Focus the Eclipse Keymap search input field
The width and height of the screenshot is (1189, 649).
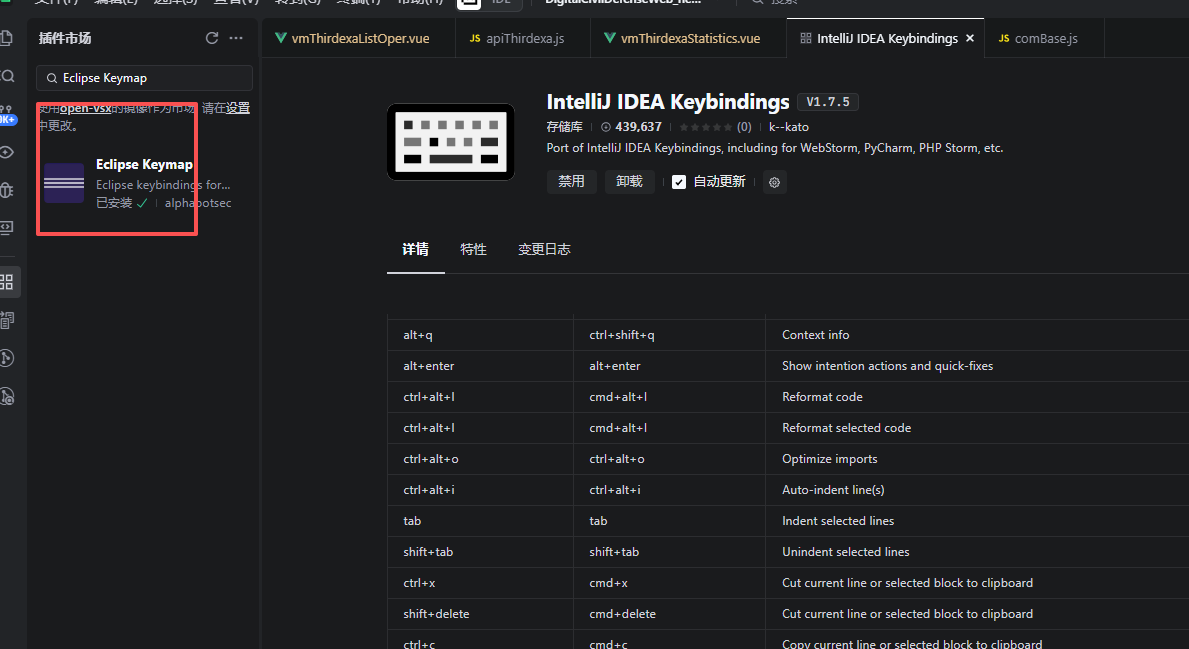click(x=144, y=78)
